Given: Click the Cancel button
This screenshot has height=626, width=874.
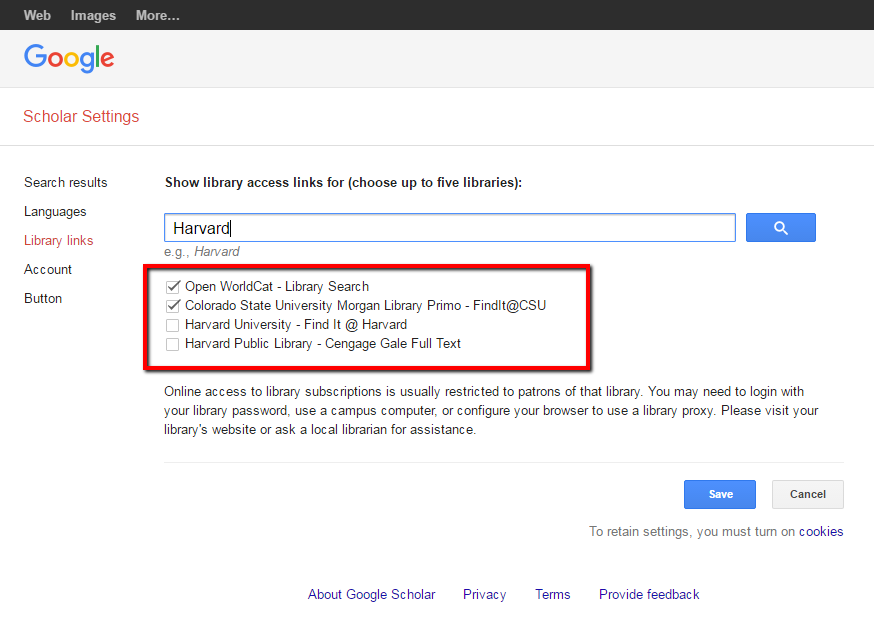Looking at the screenshot, I should tap(808, 494).
